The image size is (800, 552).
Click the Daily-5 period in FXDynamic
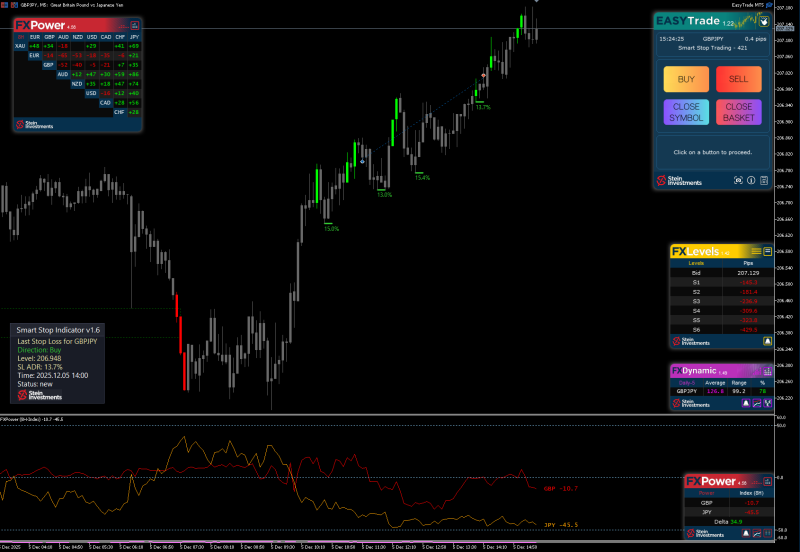687,383
